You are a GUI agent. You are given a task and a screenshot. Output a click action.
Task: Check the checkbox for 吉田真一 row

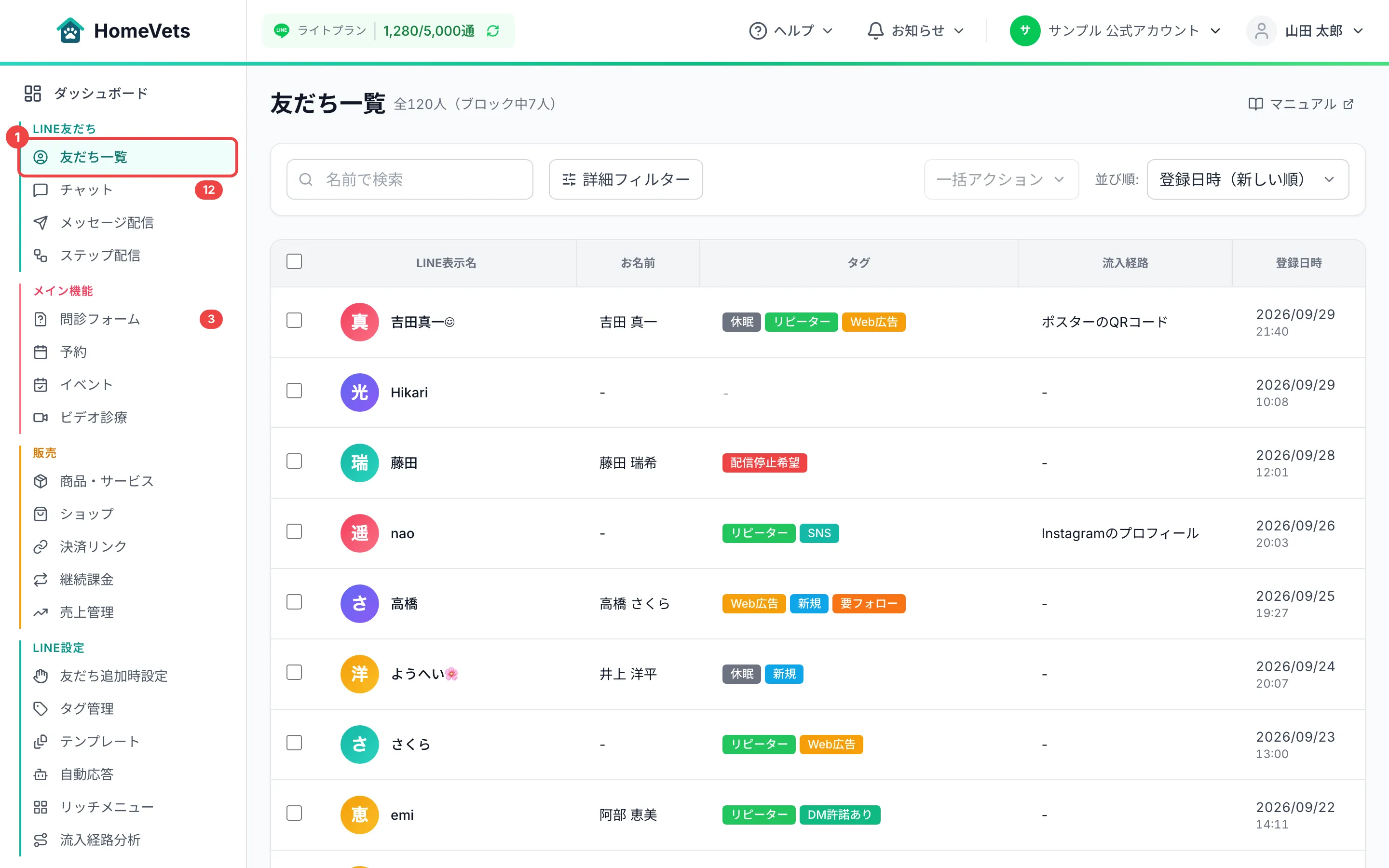294,320
